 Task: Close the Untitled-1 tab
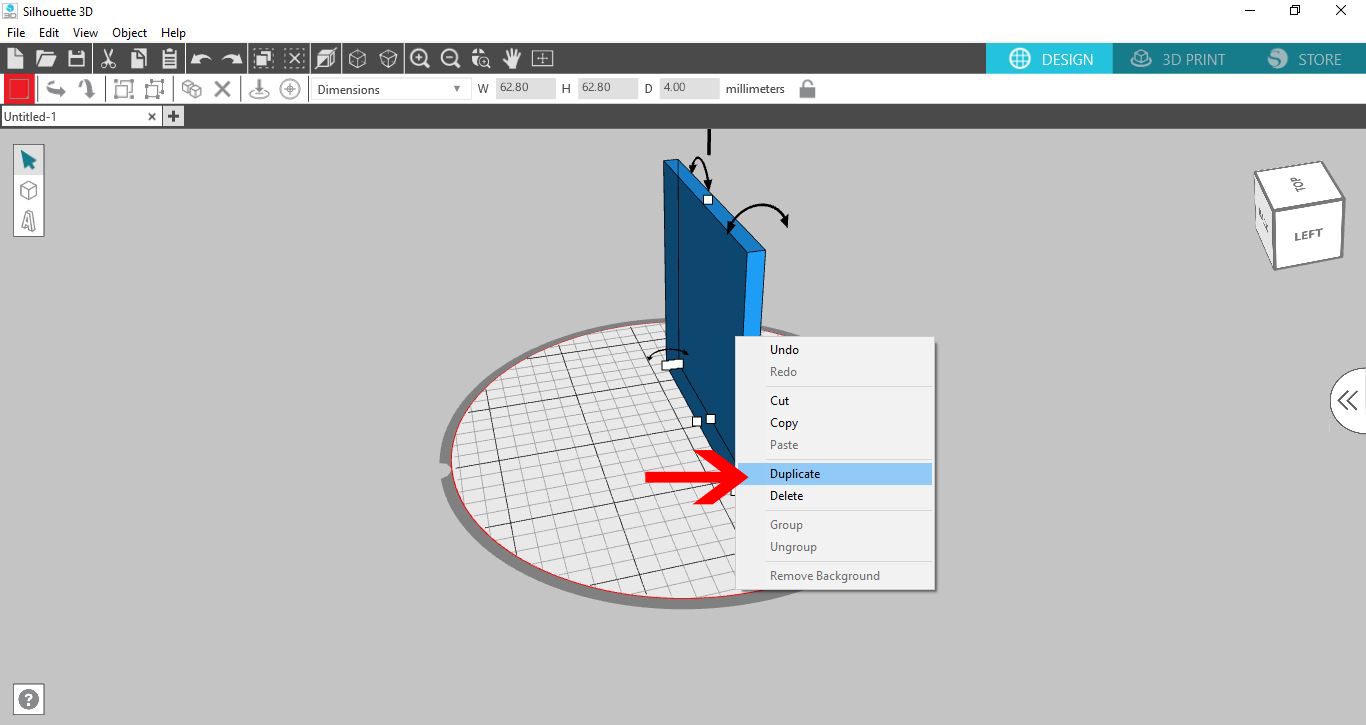(x=152, y=116)
